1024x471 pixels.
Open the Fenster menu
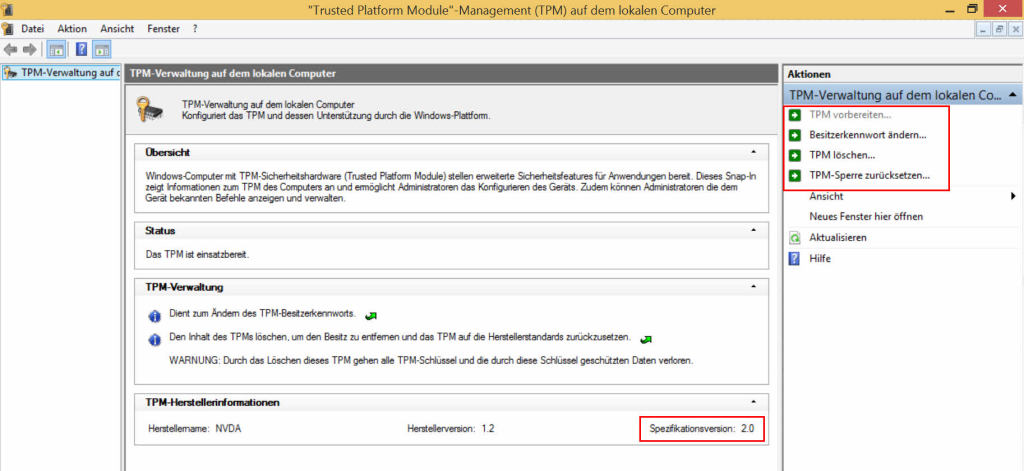pyautogui.click(x=163, y=29)
